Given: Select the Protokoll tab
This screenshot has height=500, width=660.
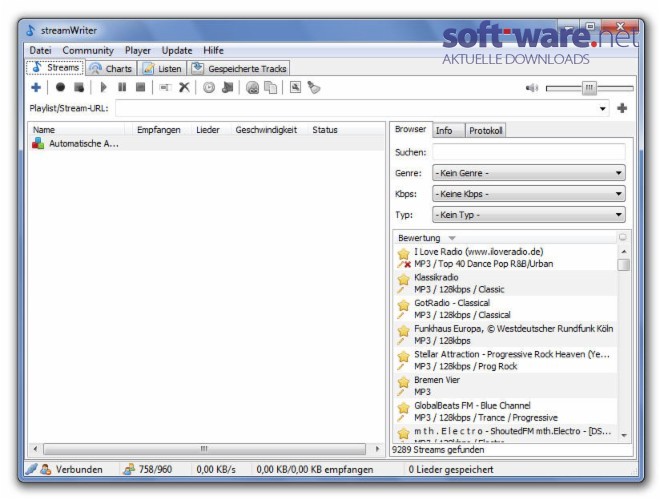Looking at the screenshot, I should click(x=485, y=130).
